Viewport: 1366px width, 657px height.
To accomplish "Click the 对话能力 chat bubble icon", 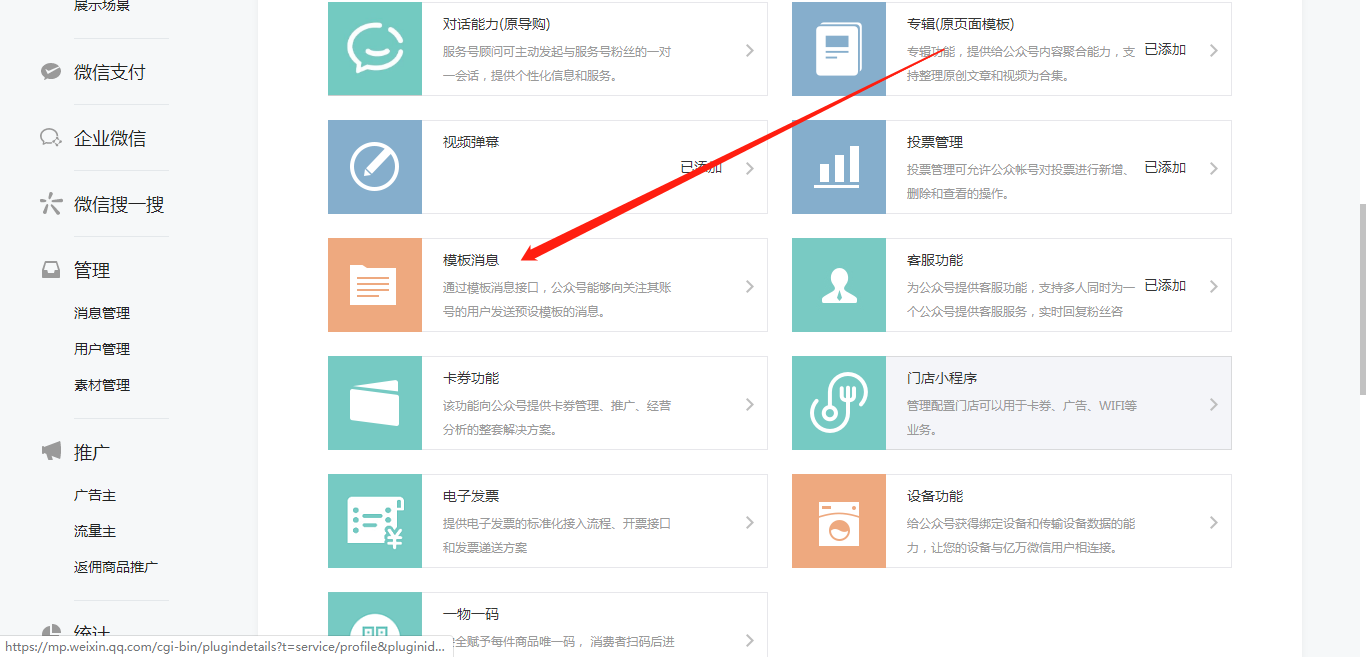I will 375,49.
